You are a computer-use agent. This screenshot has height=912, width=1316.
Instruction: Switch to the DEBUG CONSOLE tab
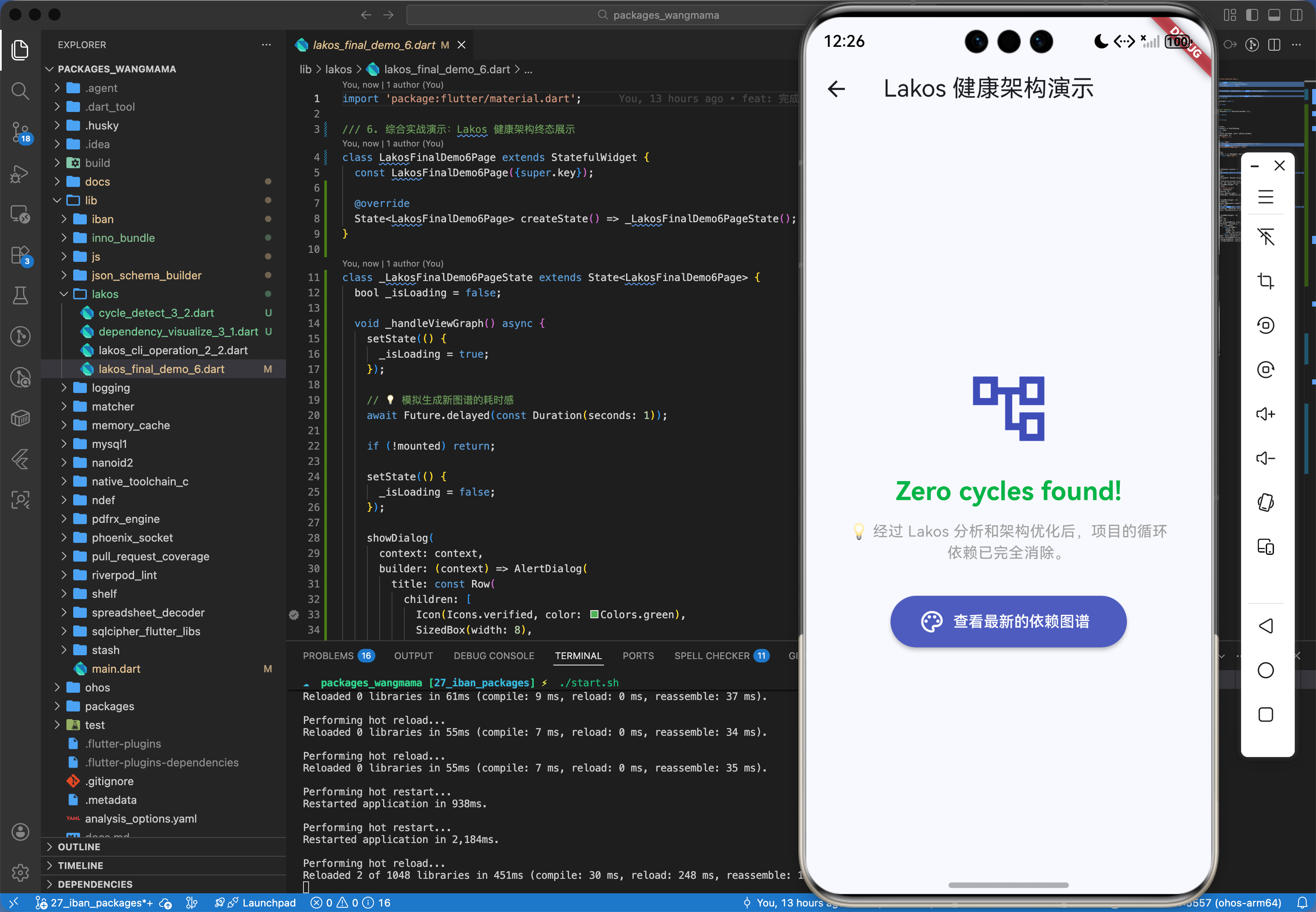(494, 655)
